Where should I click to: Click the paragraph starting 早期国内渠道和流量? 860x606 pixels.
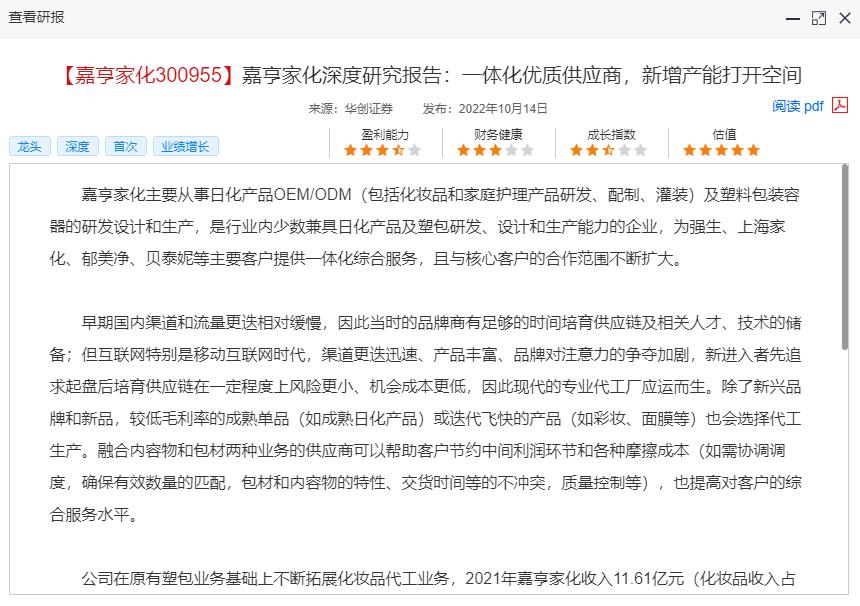[x=425, y=418]
